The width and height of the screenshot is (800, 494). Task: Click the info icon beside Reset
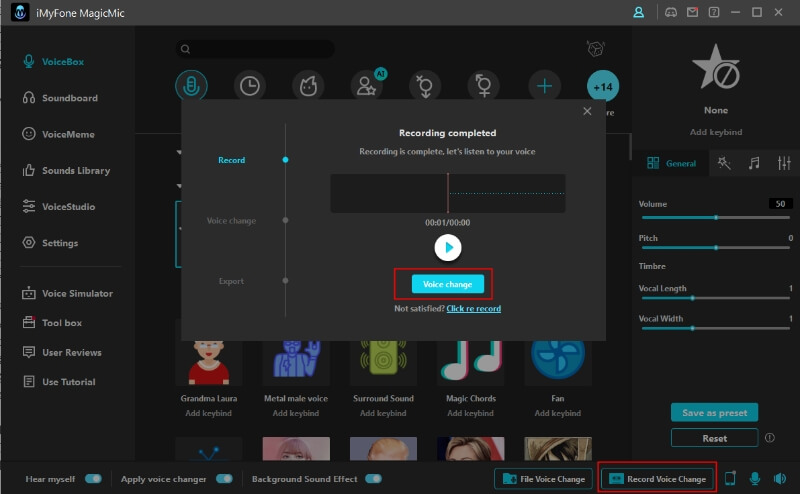pyautogui.click(x=770, y=438)
